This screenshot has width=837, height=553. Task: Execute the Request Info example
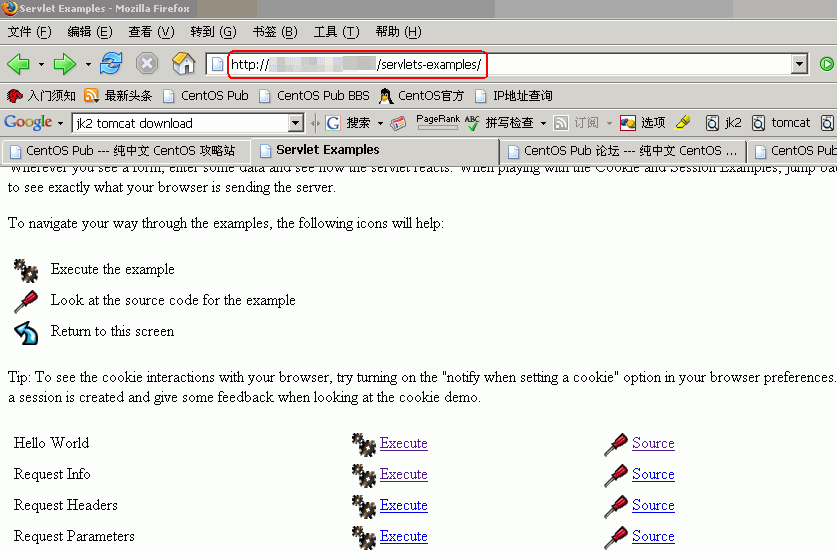click(404, 475)
